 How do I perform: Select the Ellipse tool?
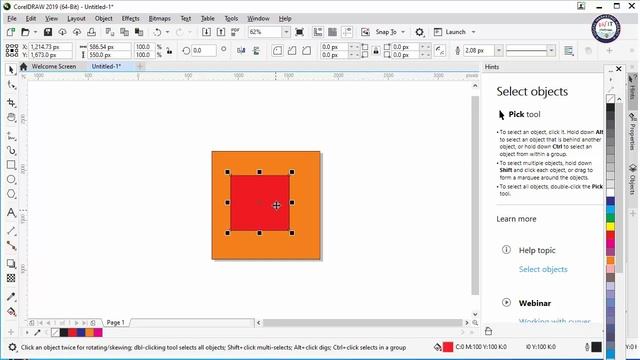coord(11,180)
